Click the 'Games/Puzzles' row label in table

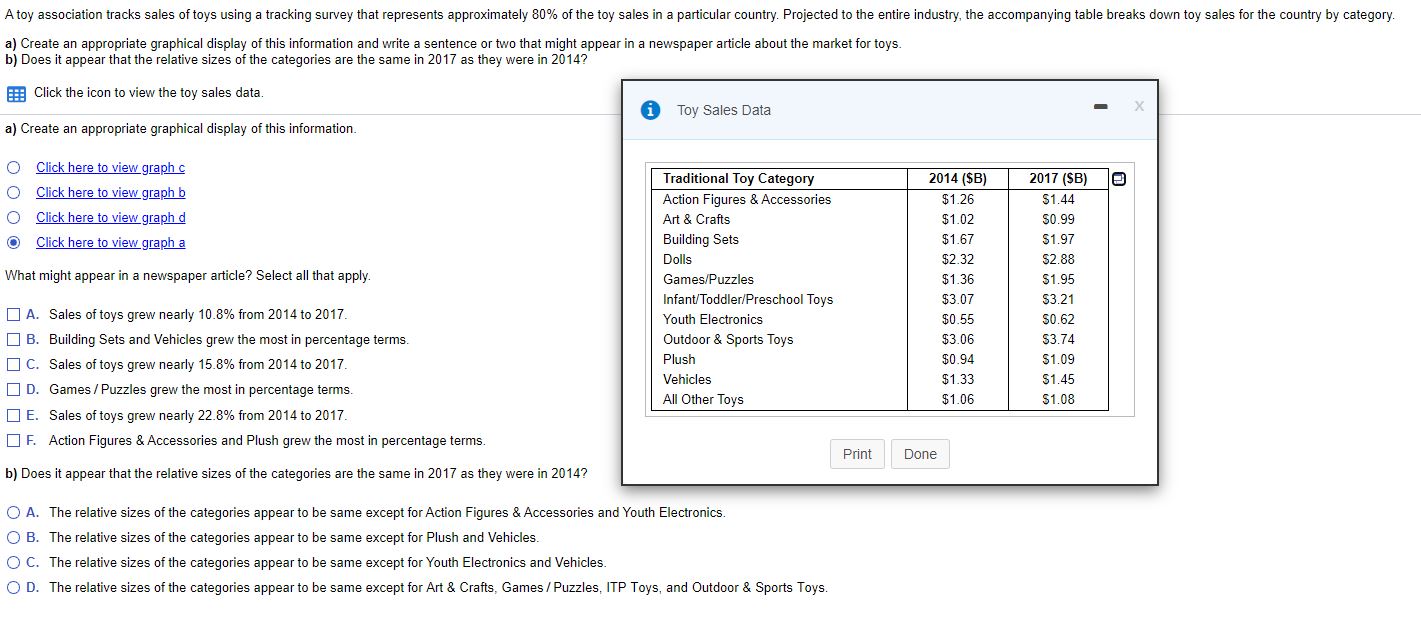[708, 279]
